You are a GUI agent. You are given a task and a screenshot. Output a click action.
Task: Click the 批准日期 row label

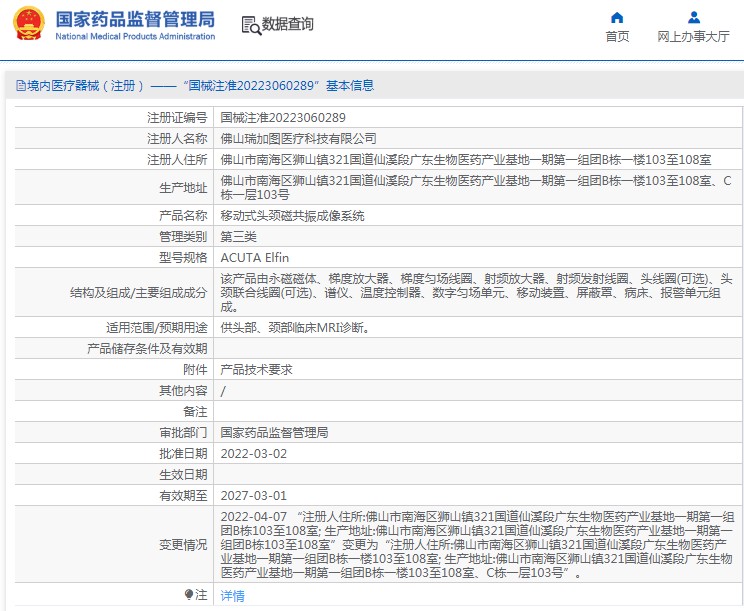[183, 454]
